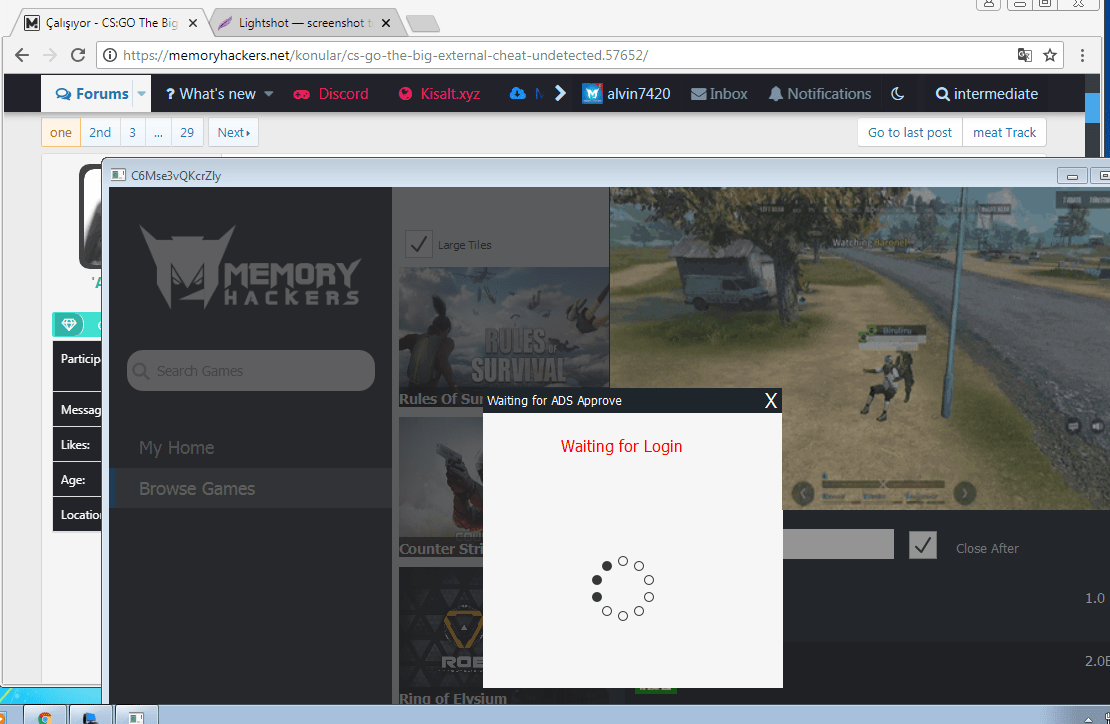Toggle the Large Tiles checkbox
The image size is (1110, 724).
tap(418, 244)
